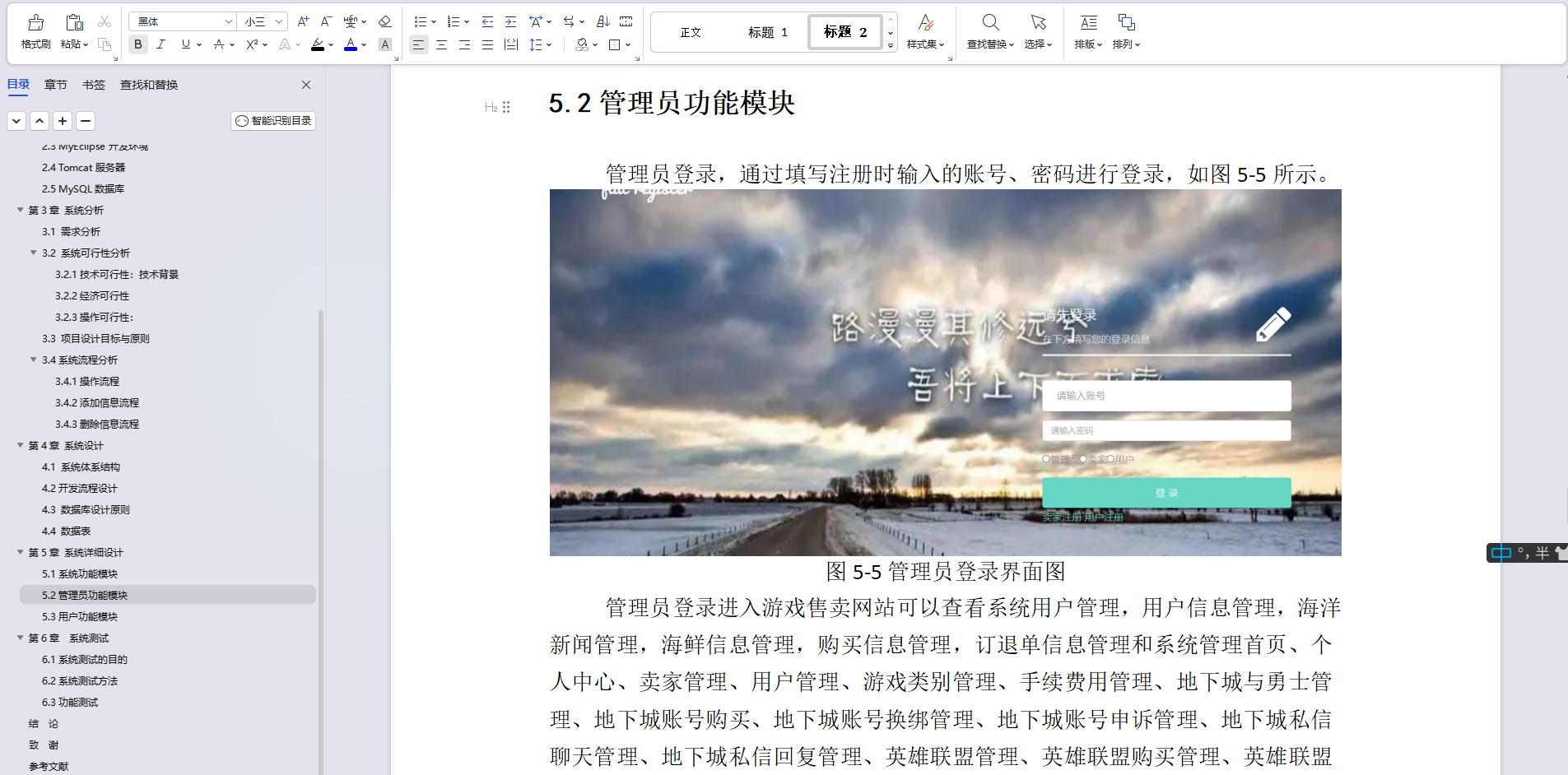Switch to the 查找和替换 tab
This screenshot has height=775, width=1568.
coord(149,85)
